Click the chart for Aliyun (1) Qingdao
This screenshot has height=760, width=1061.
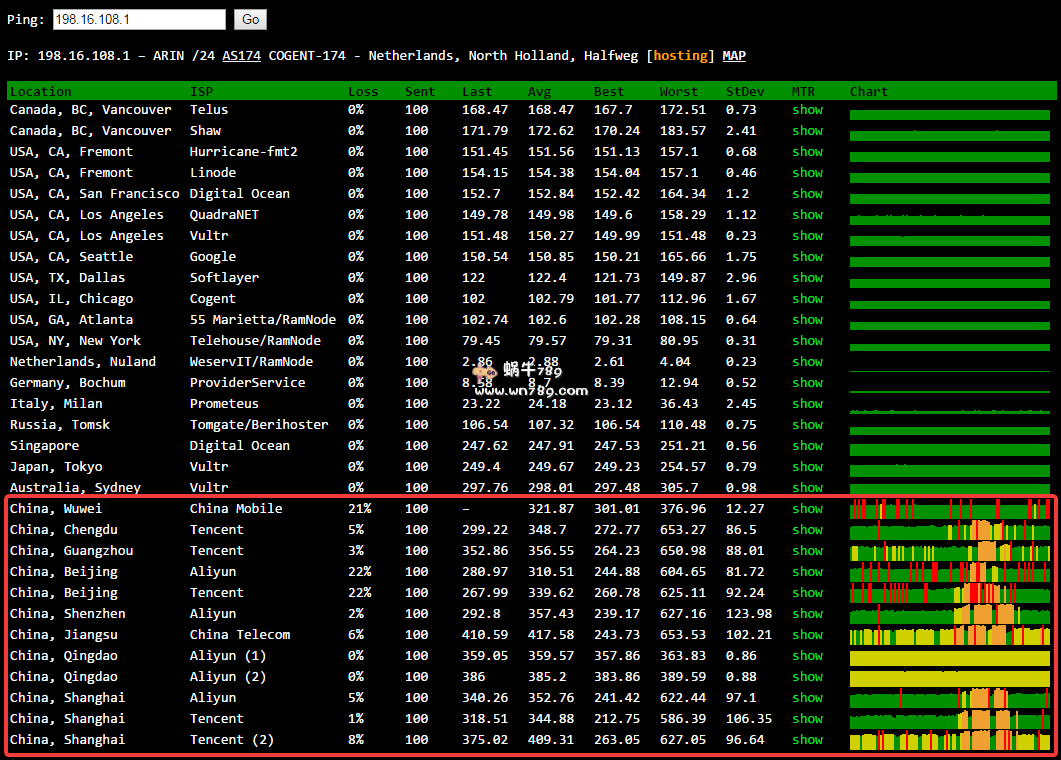[x=948, y=655]
